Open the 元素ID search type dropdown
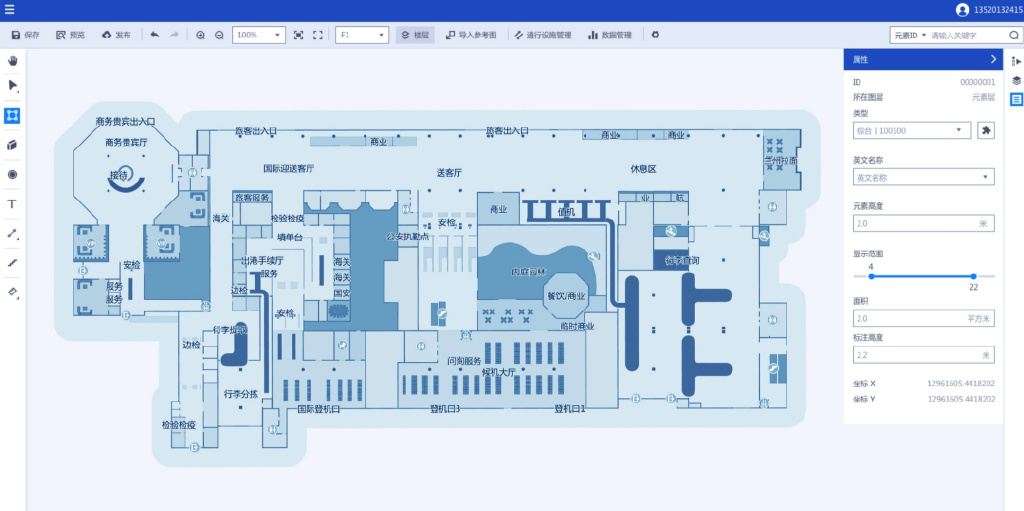The width and height of the screenshot is (1024, 511). click(910, 35)
